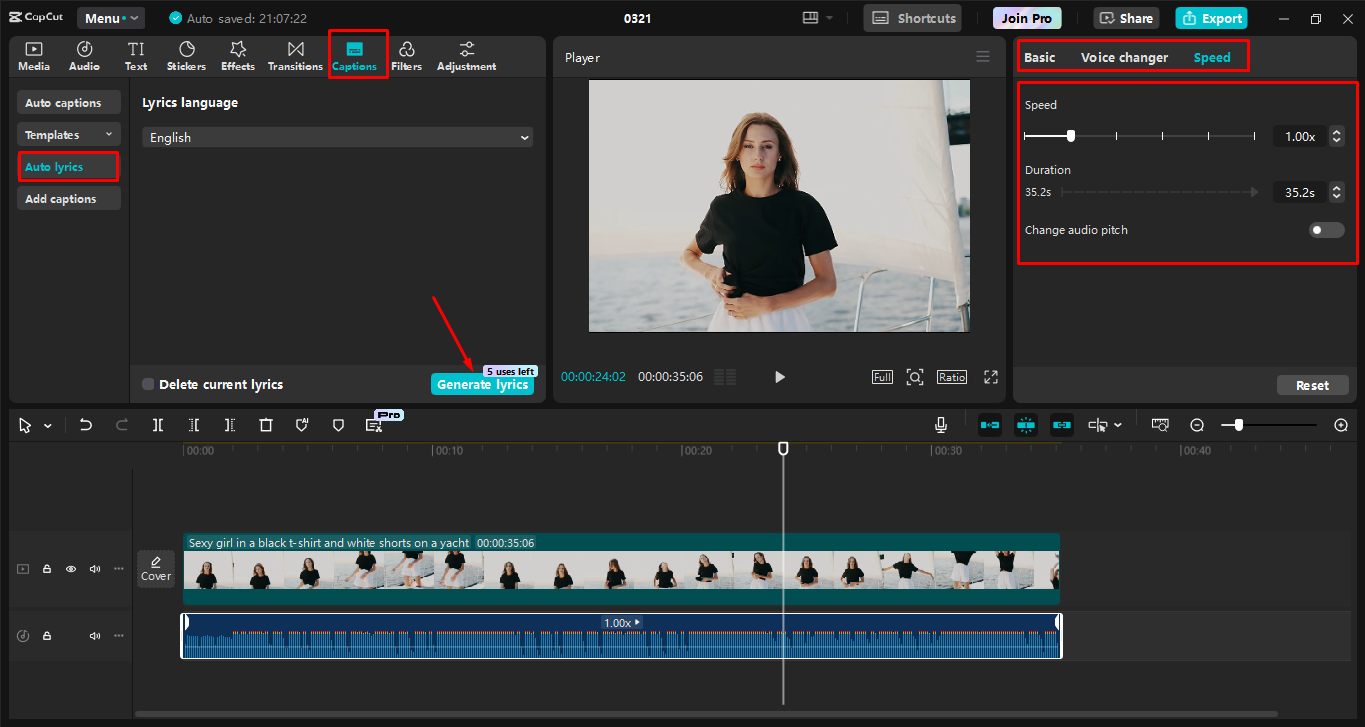Enable Delete current lyrics checkbox
This screenshot has height=727, width=1365.
click(146, 384)
